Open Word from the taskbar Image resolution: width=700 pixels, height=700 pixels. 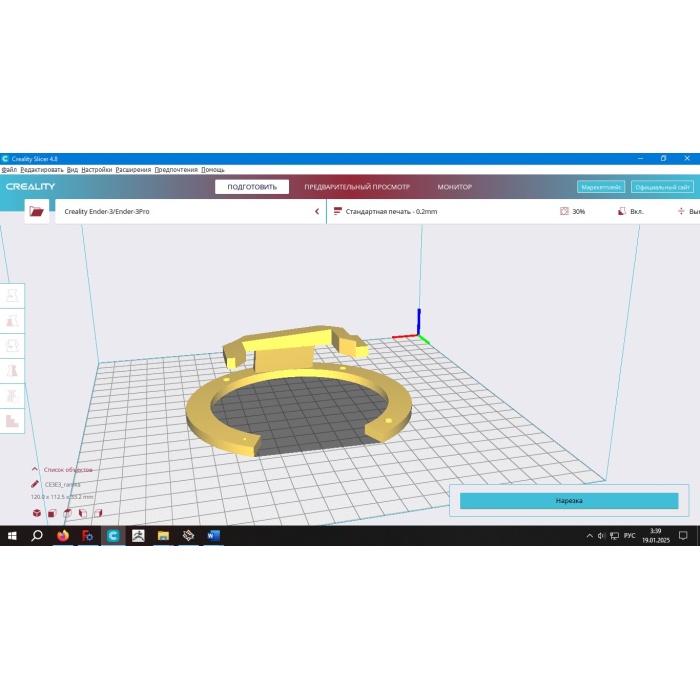[213, 535]
